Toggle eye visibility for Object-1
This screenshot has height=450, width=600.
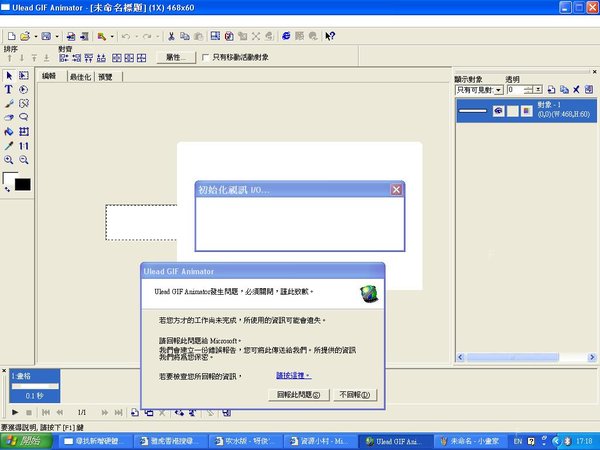point(498,111)
